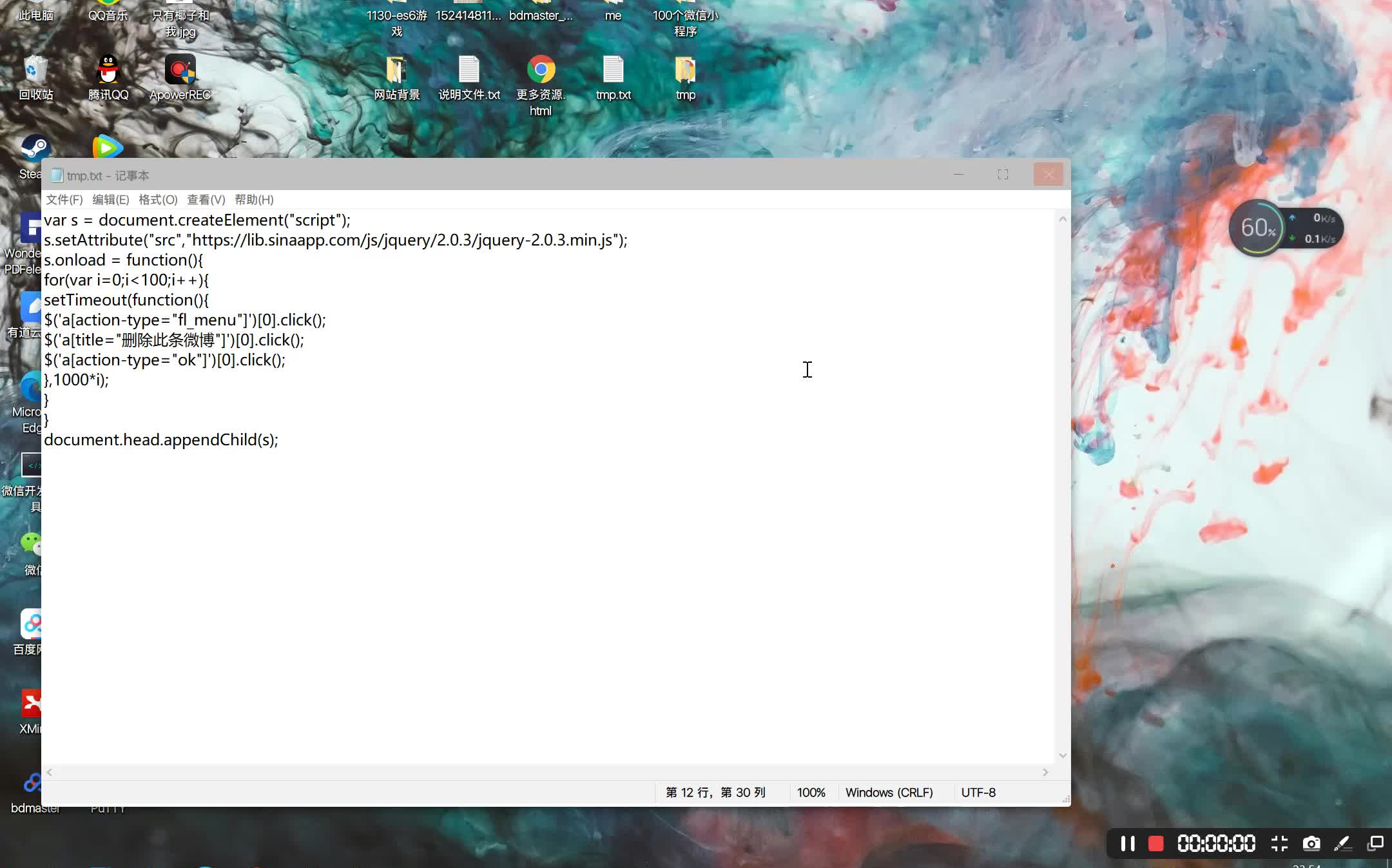Open the recorder annotation pen tool

pos(1343,844)
